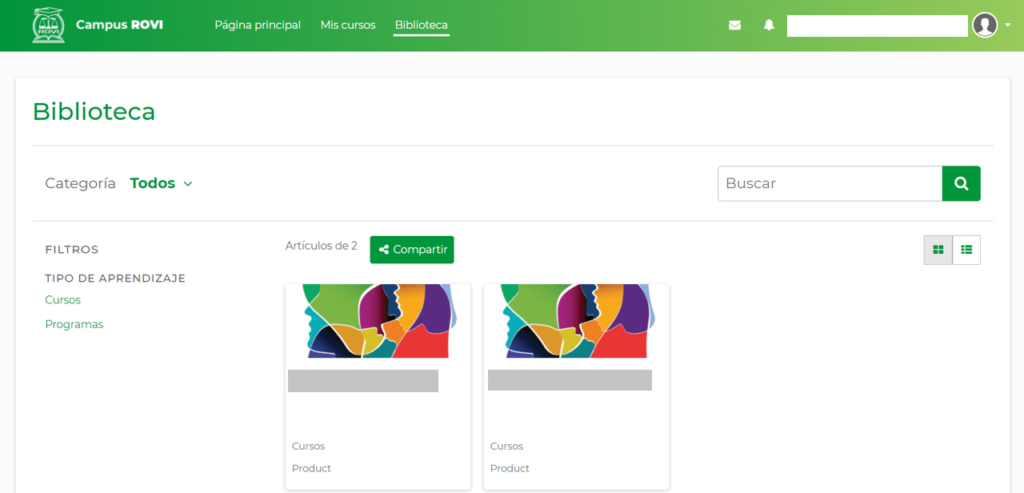Image resolution: width=1024 pixels, height=493 pixels.
Task: Filter by Programas learning type
Action: pos(74,324)
